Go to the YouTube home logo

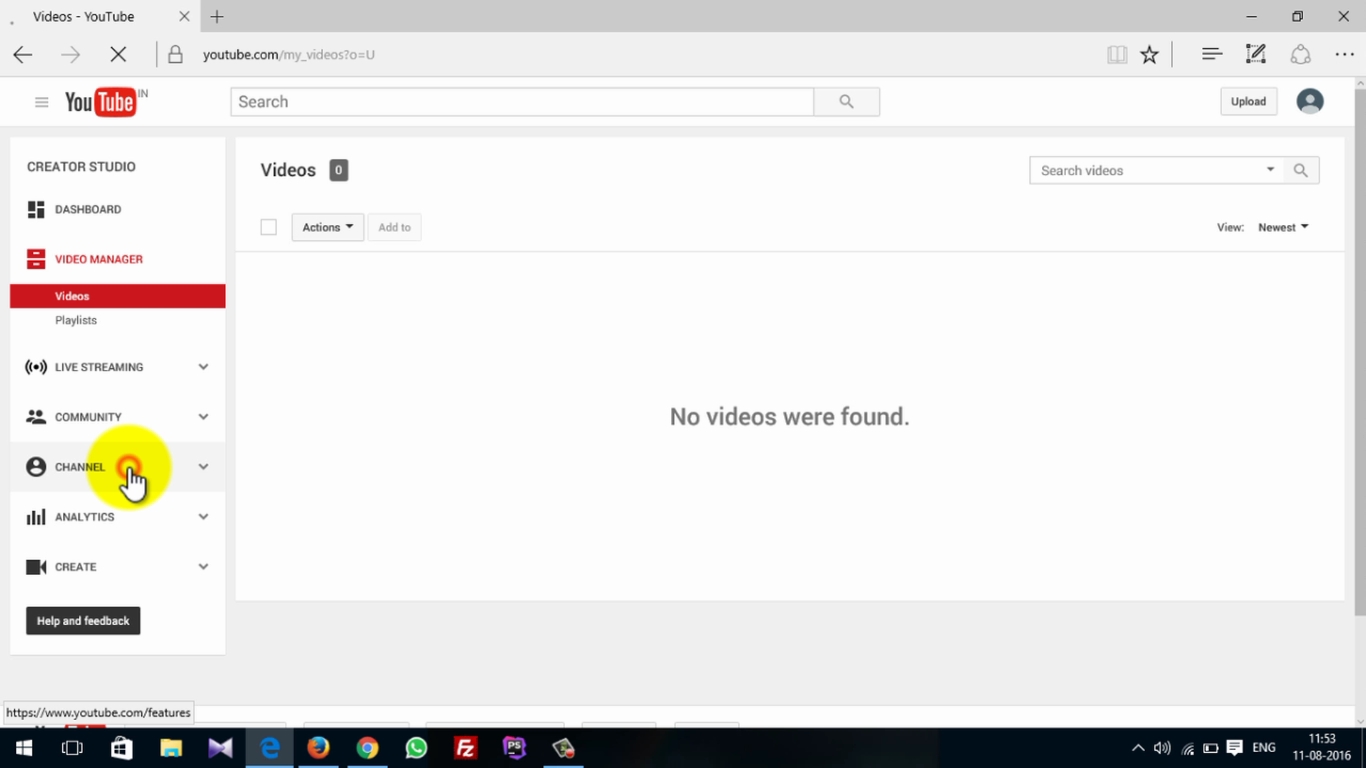pos(100,102)
